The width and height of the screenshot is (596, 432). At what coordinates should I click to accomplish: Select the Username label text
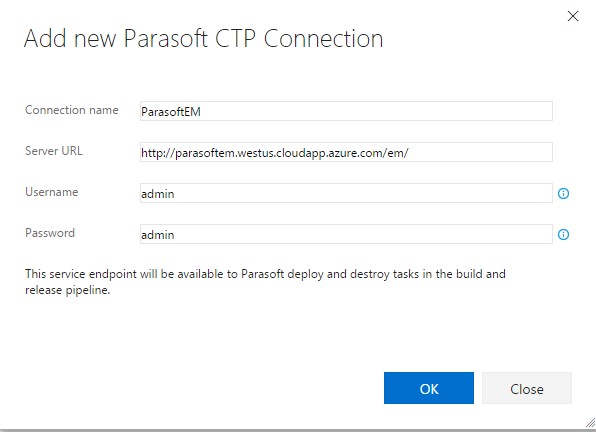pyautogui.click(x=52, y=192)
